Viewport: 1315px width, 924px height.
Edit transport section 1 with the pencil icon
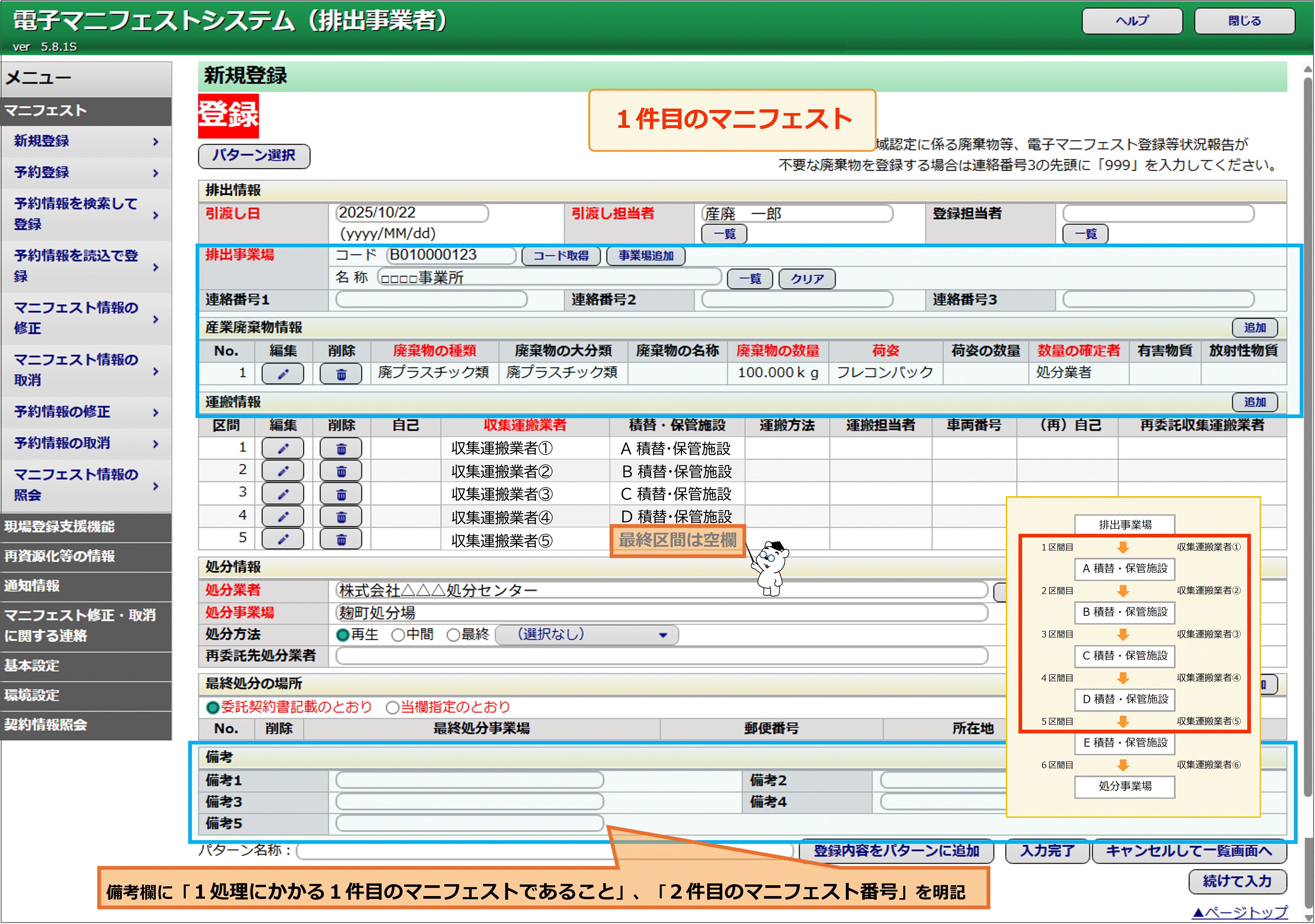click(x=282, y=448)
